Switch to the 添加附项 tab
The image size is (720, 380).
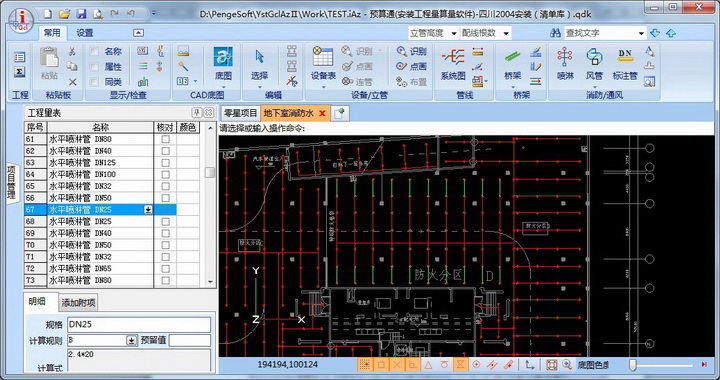(x=79, y=303)
